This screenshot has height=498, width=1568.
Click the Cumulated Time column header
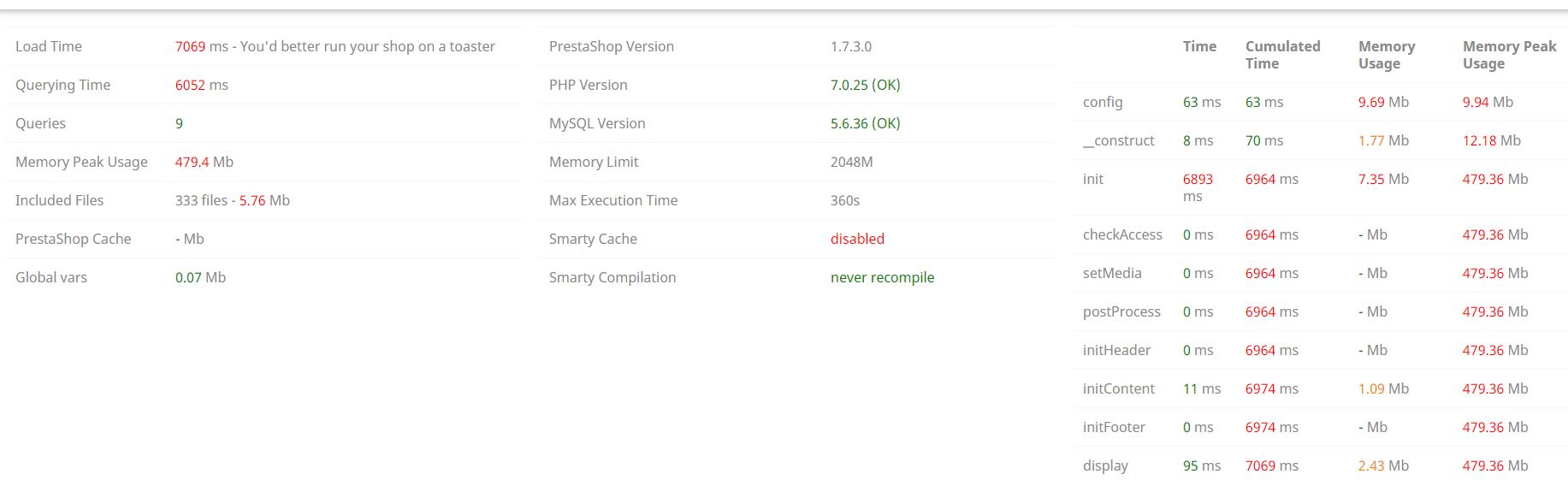[x=1283, y=55]
